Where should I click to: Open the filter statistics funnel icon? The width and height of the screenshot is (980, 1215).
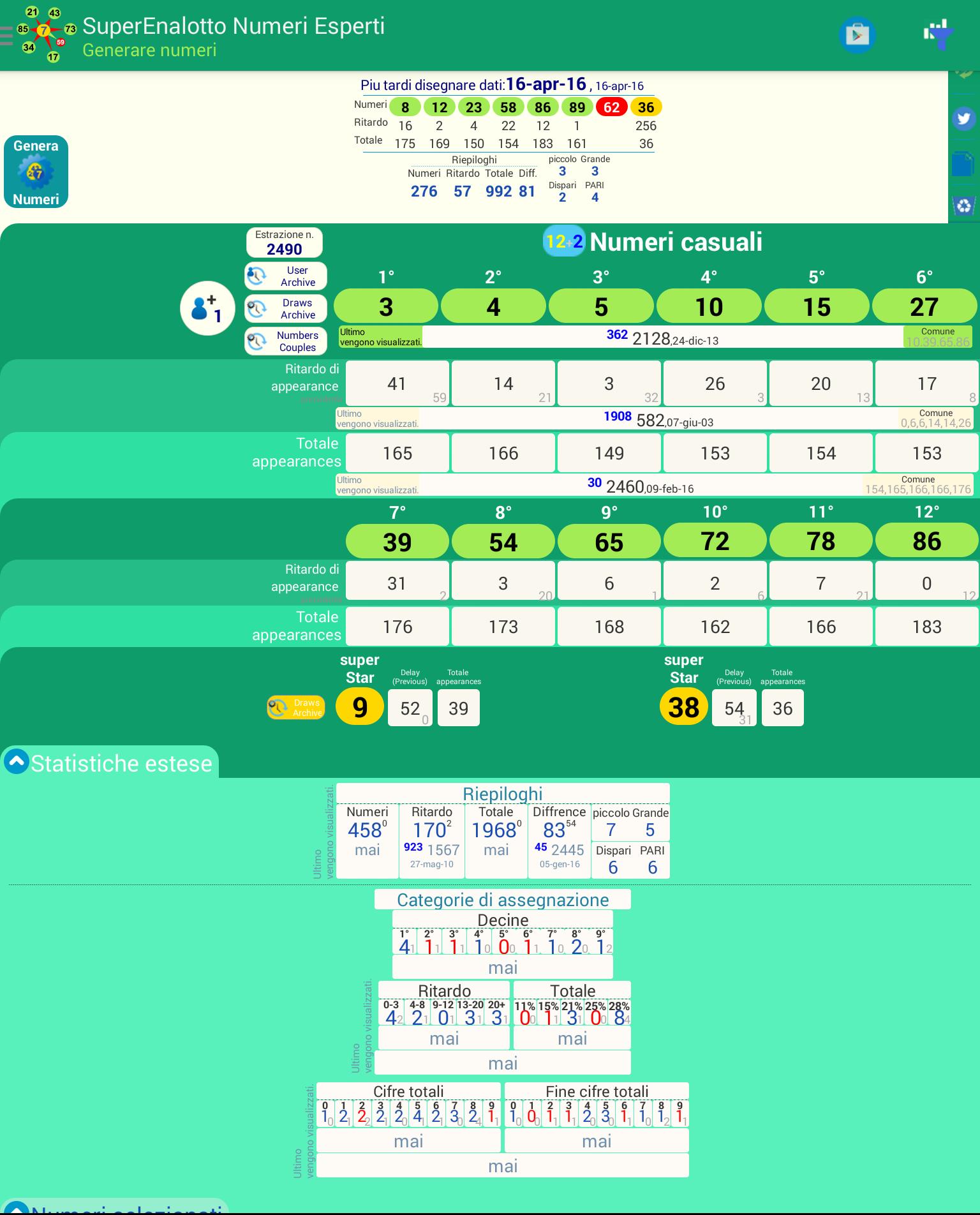click(939, 34)
